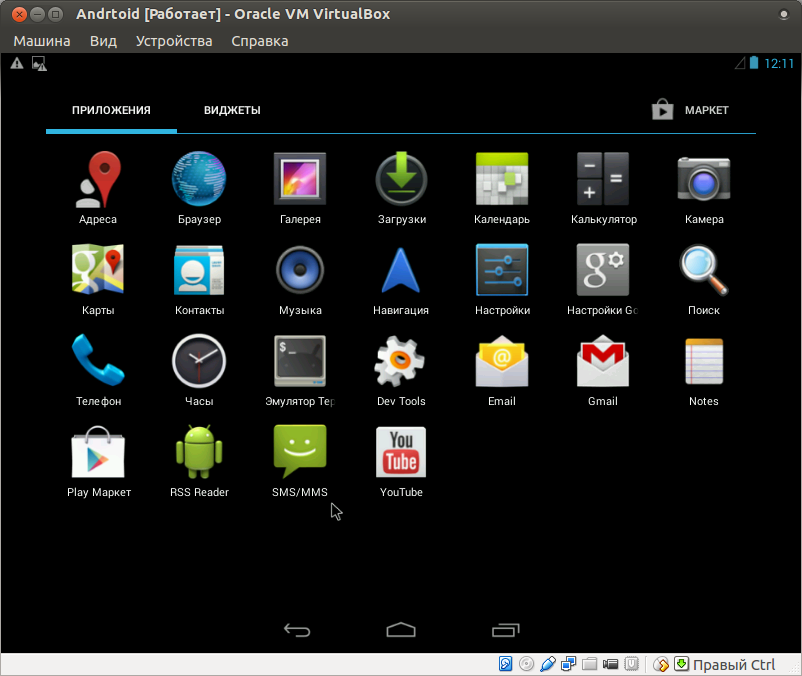Open the Вид menu
The width and height of the screenshot is (802, 676).
click(x=103, y=41)
